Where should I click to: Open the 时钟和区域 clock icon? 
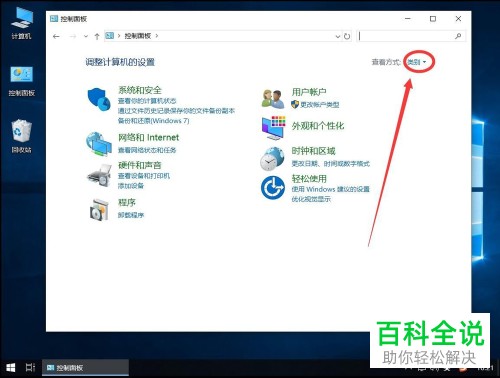click(x=272, y=159)
